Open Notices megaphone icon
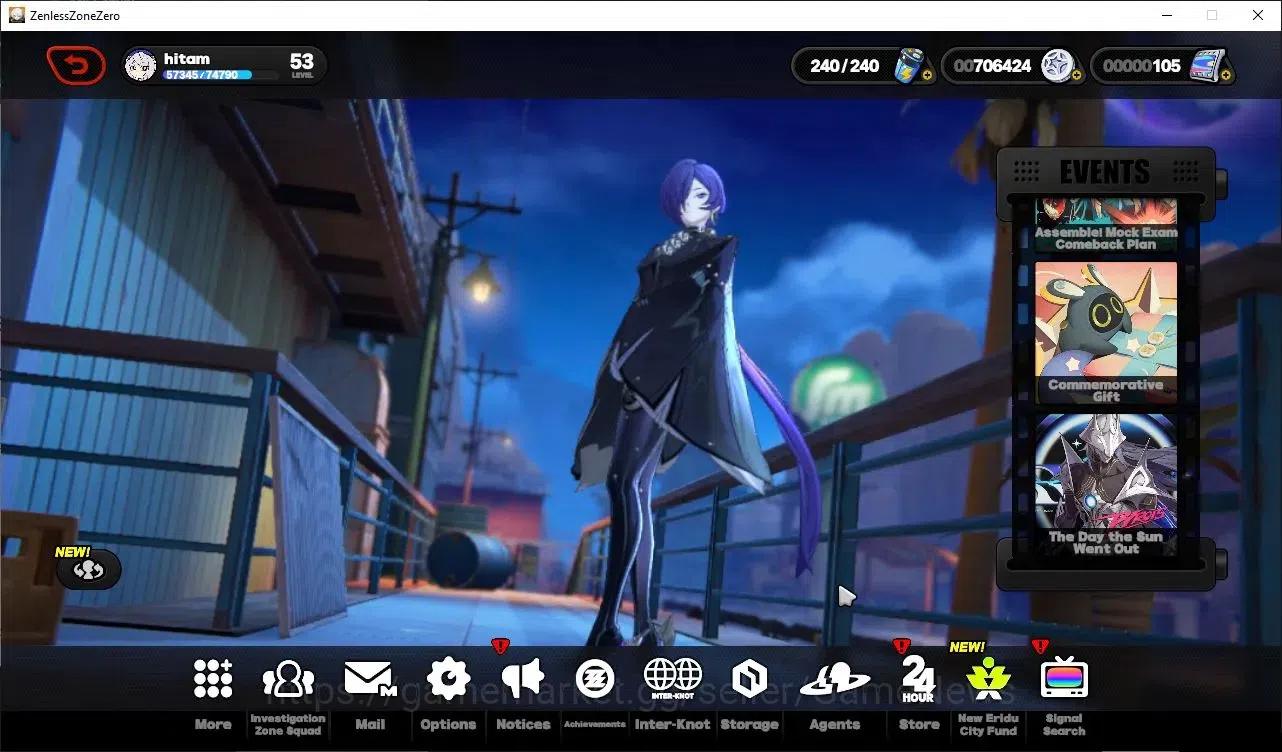 (x=522, y=679)
